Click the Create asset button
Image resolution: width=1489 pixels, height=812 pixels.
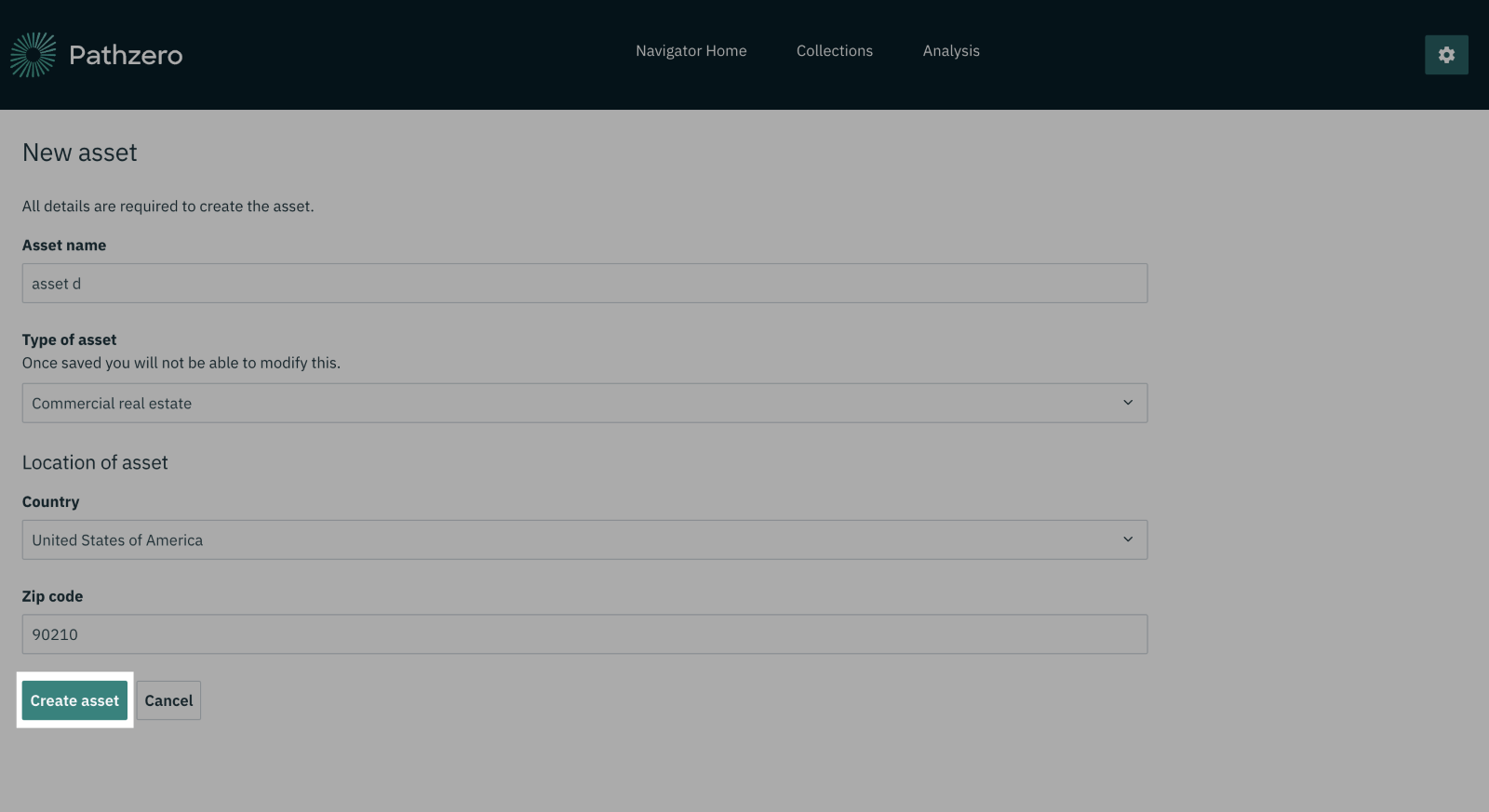click(x=74, y=700)
